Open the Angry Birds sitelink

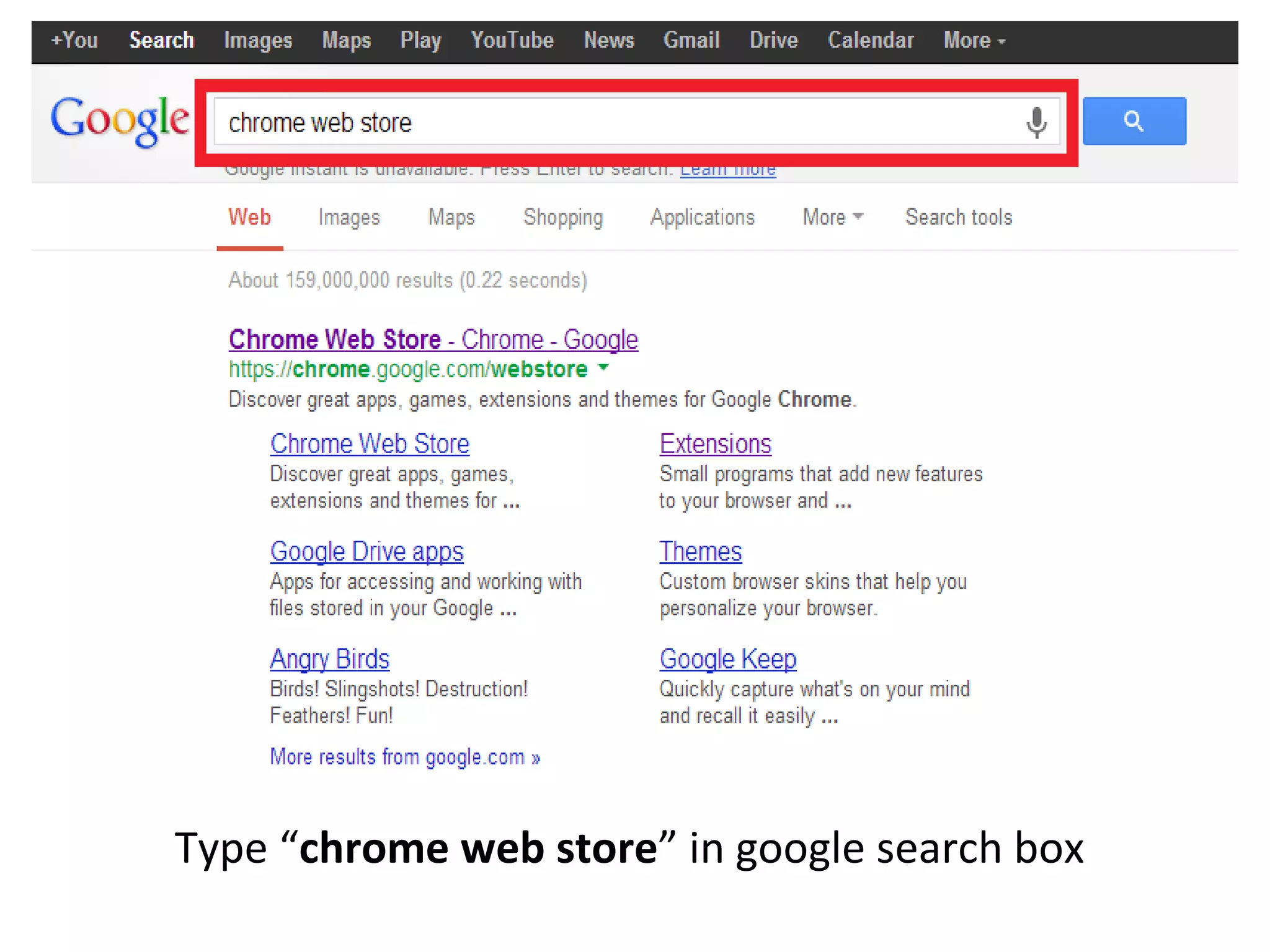click(329, 659)
